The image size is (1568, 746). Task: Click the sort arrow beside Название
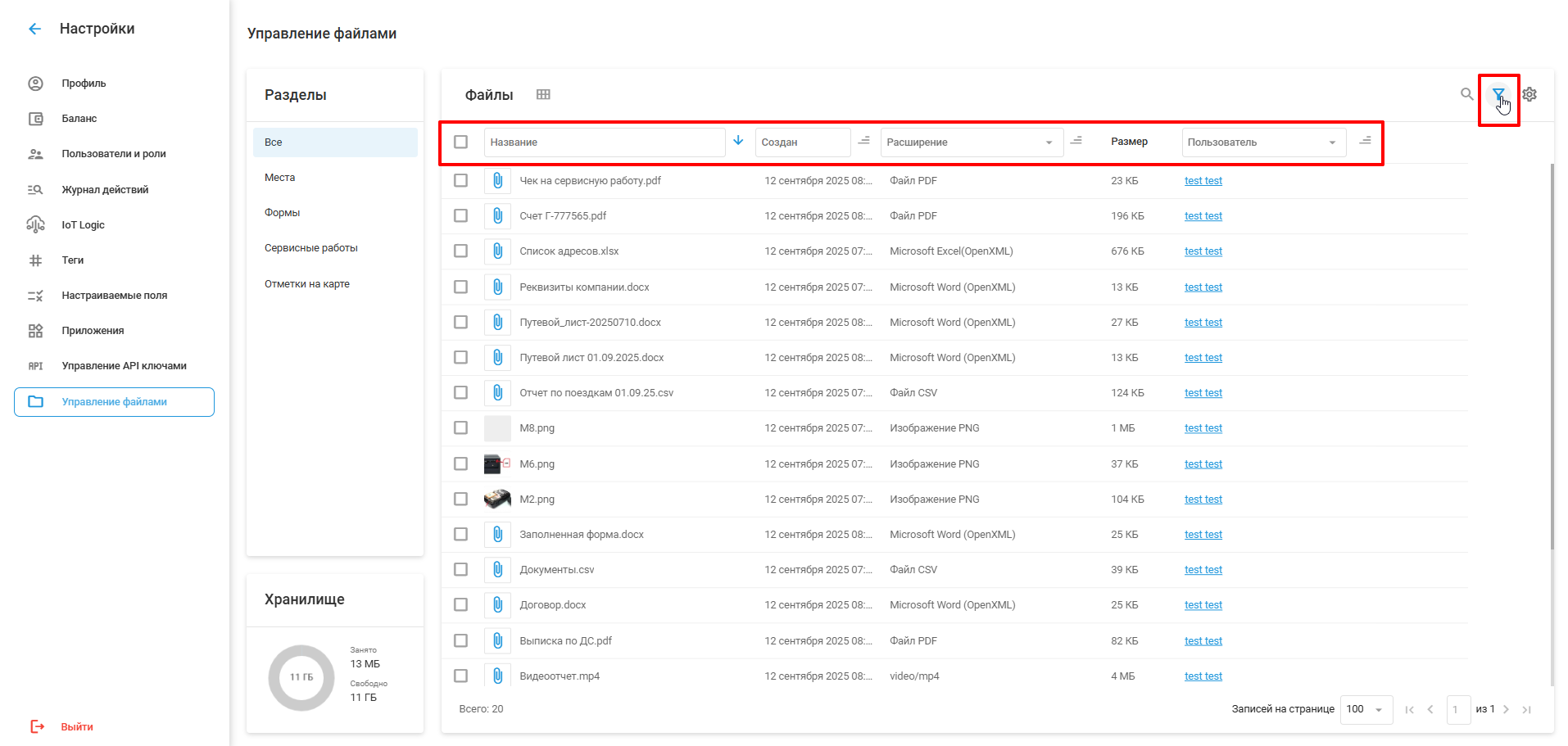pos(738,141)
